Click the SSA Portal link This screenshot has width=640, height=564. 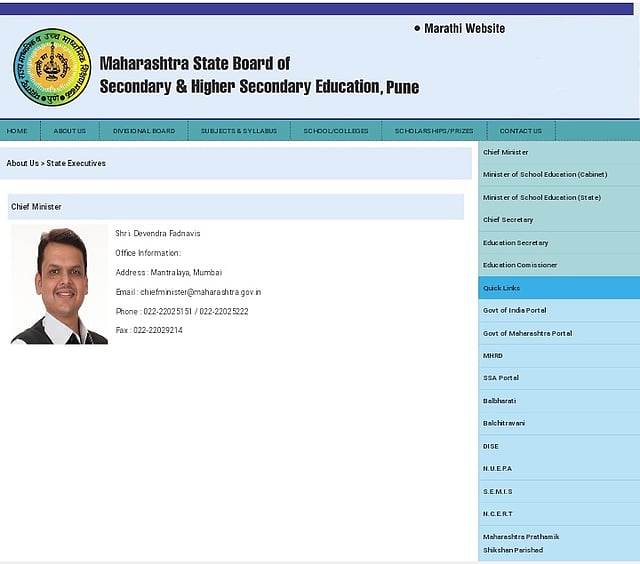(500, 378)
